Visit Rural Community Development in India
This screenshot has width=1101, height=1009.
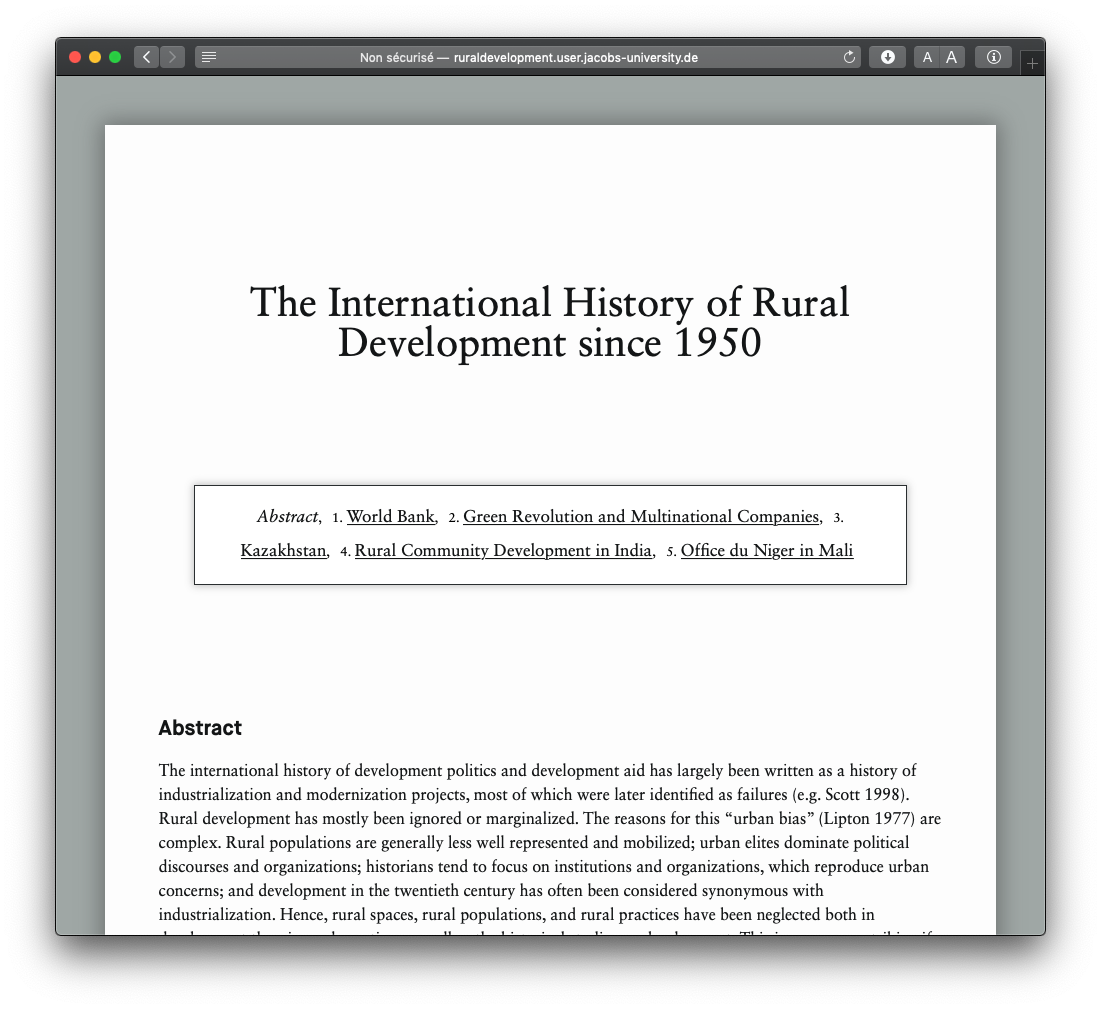503,551
